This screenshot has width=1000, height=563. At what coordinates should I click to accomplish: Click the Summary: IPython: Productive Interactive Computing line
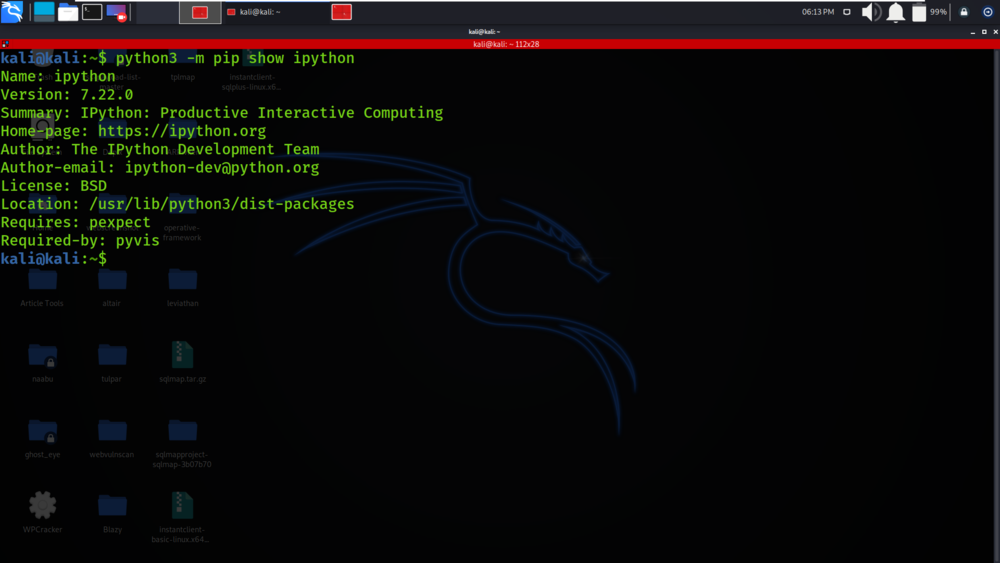click(222, 113)
